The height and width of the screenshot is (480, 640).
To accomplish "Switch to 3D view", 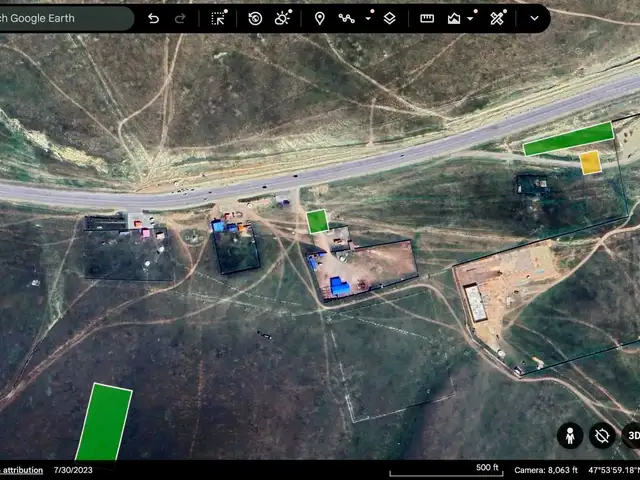I will [x=632, y=436].
